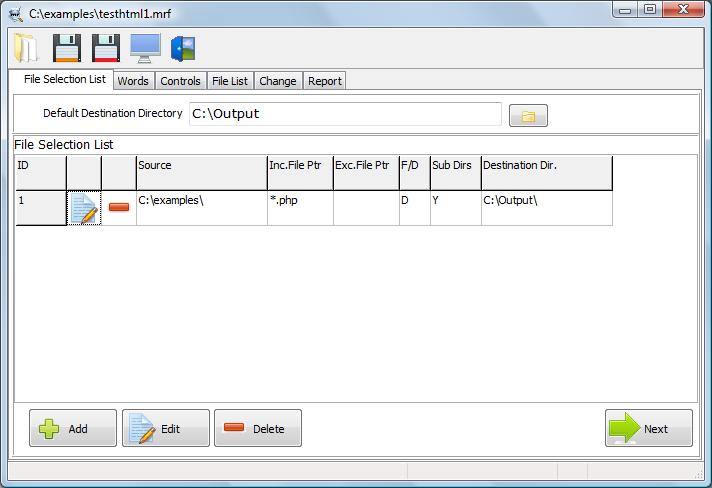Screen dimensions: 712x488
Task: Open the Controls tab
Action: coord(180,81)
